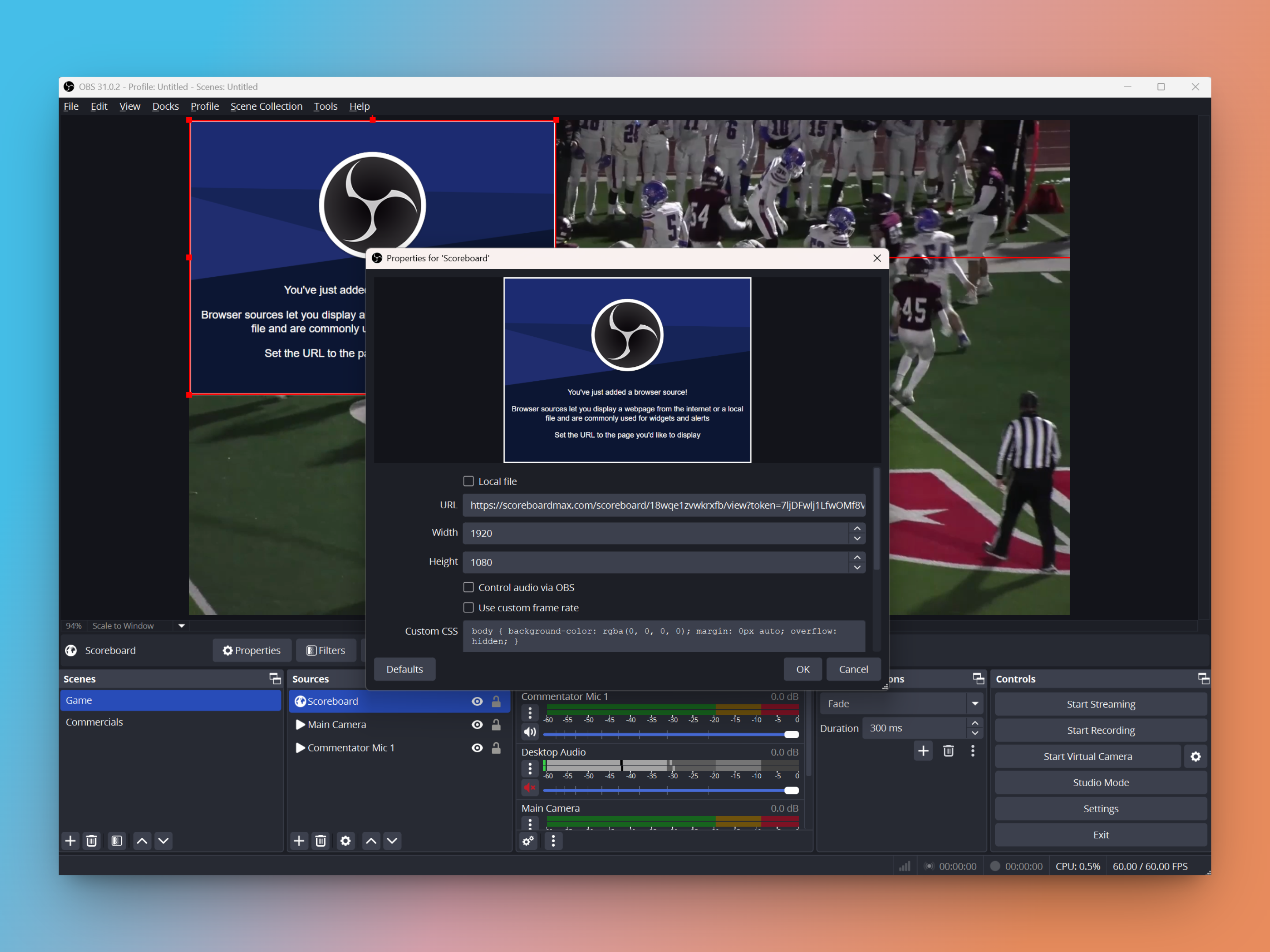Click the URL input field

pos(664,505)
